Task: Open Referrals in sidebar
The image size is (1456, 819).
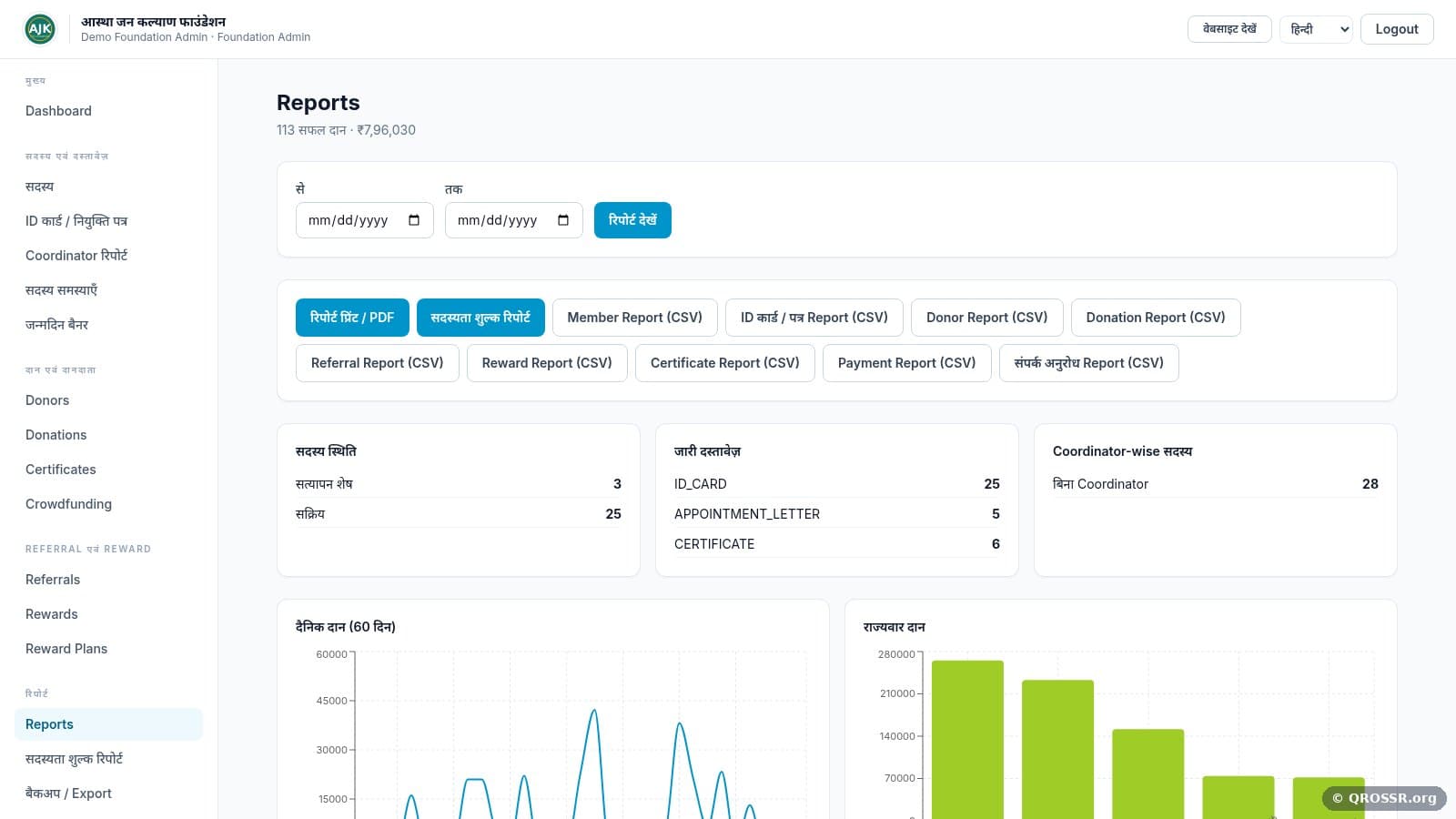Action: [x=108, y=580]
